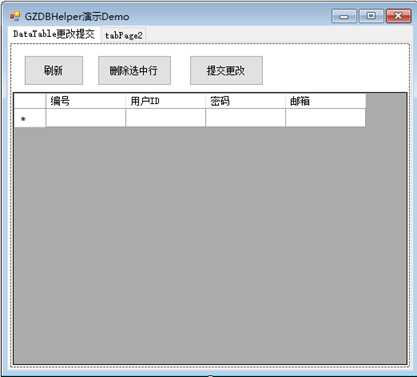Viewport: 417px width, 377px height.
Task: Click the 邮箱 column header
Action: click(326, 101)
